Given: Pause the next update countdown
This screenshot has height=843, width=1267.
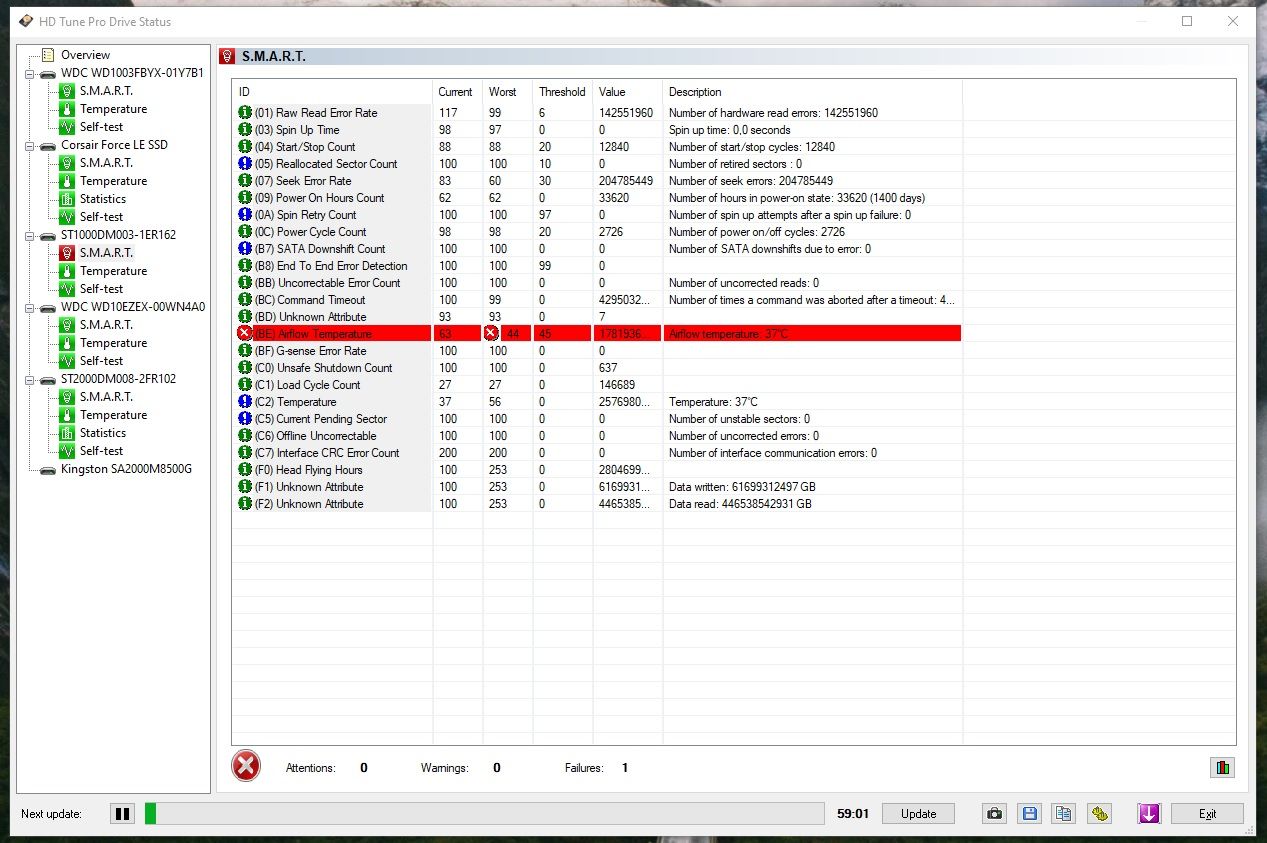Looking at the screenshot, I should pos(122,813).
